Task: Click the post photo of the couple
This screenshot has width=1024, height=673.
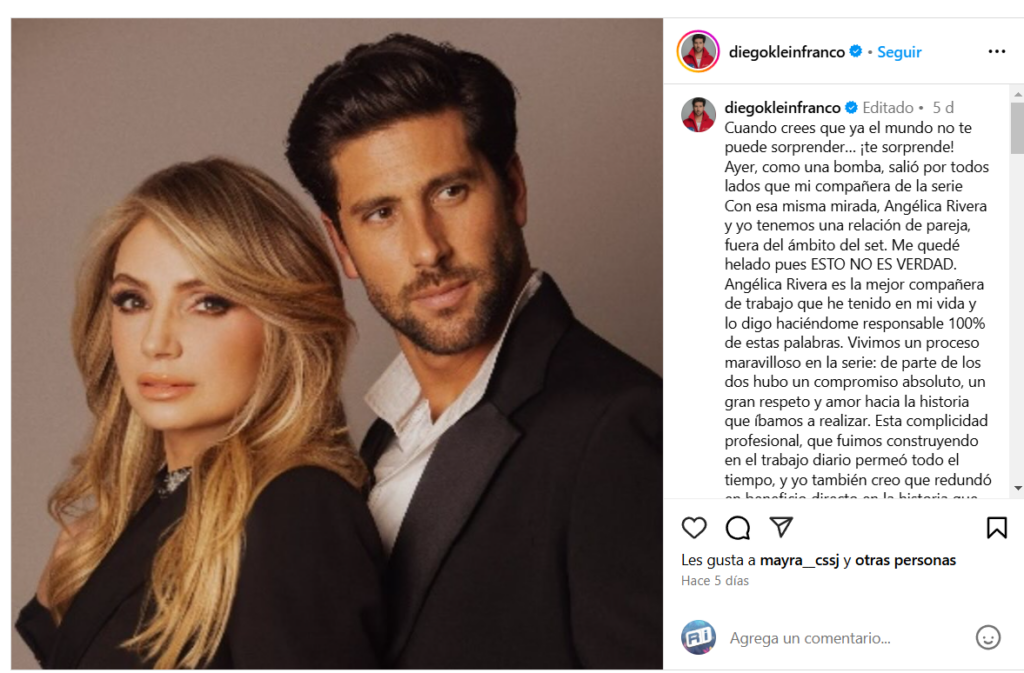Action: [337, 343]
